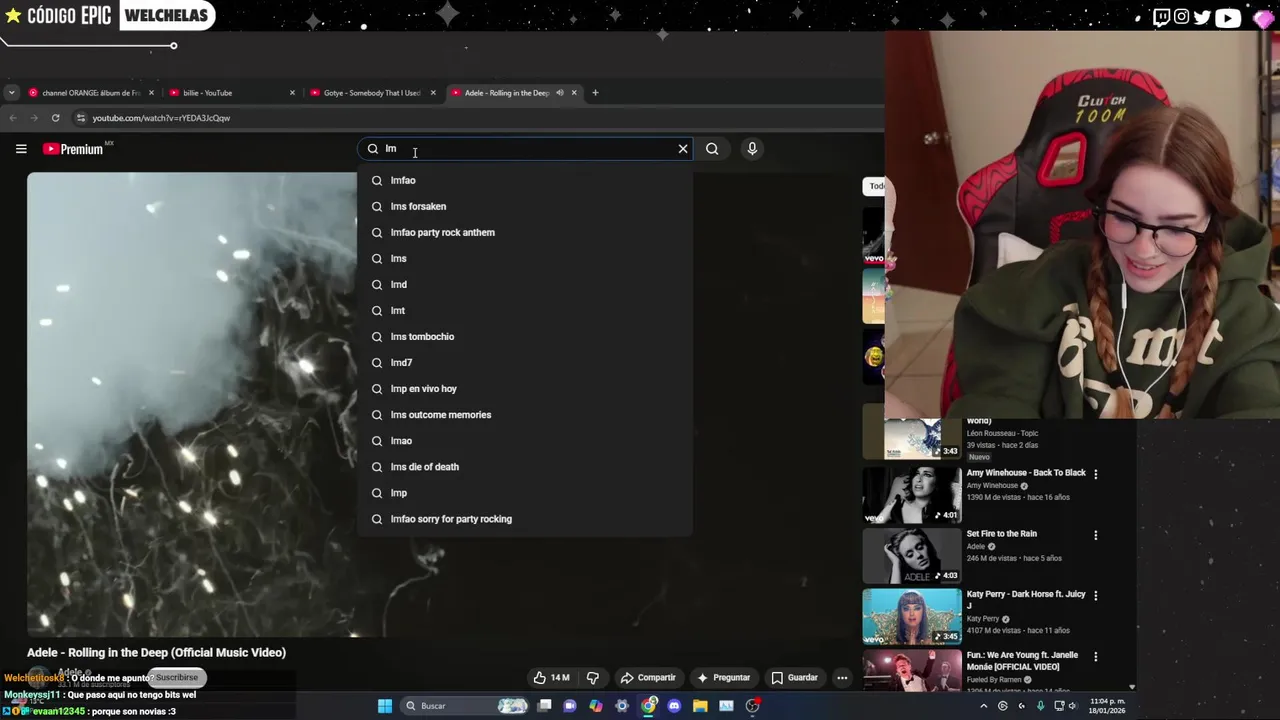The width and height of the screenshot is (1280, 720).
Task: Open File Explorer from the taskbar
Action: click(700, 706)
